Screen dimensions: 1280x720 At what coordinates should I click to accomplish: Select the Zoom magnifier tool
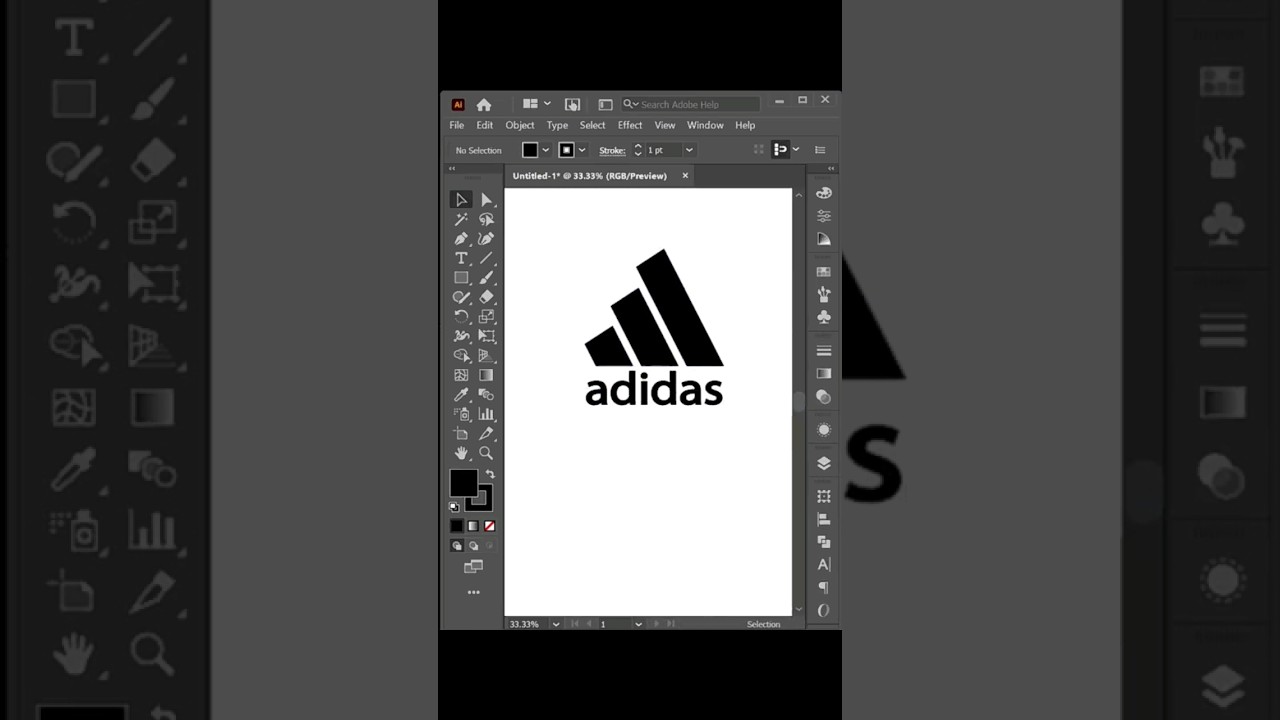coord(486,453)
